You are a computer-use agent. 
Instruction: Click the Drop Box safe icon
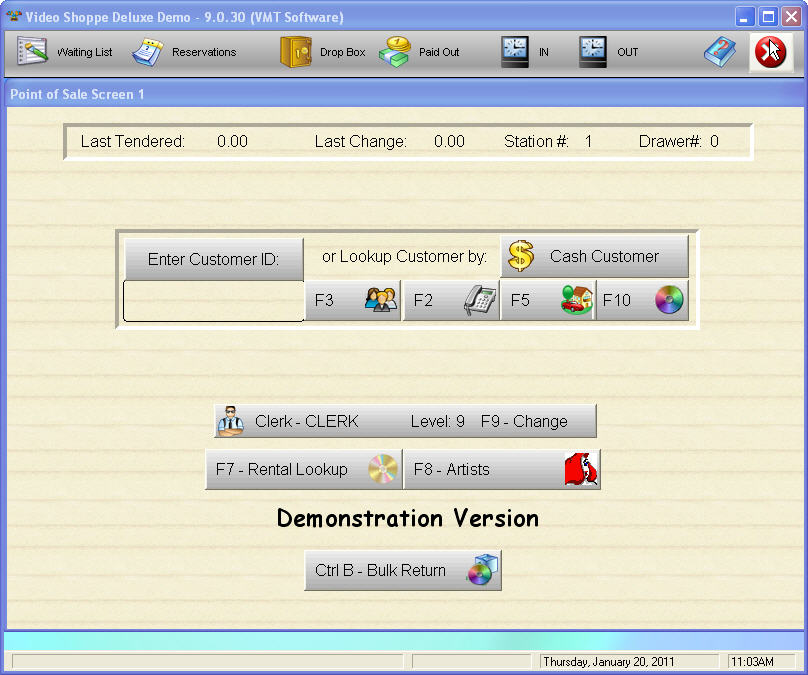296,52
